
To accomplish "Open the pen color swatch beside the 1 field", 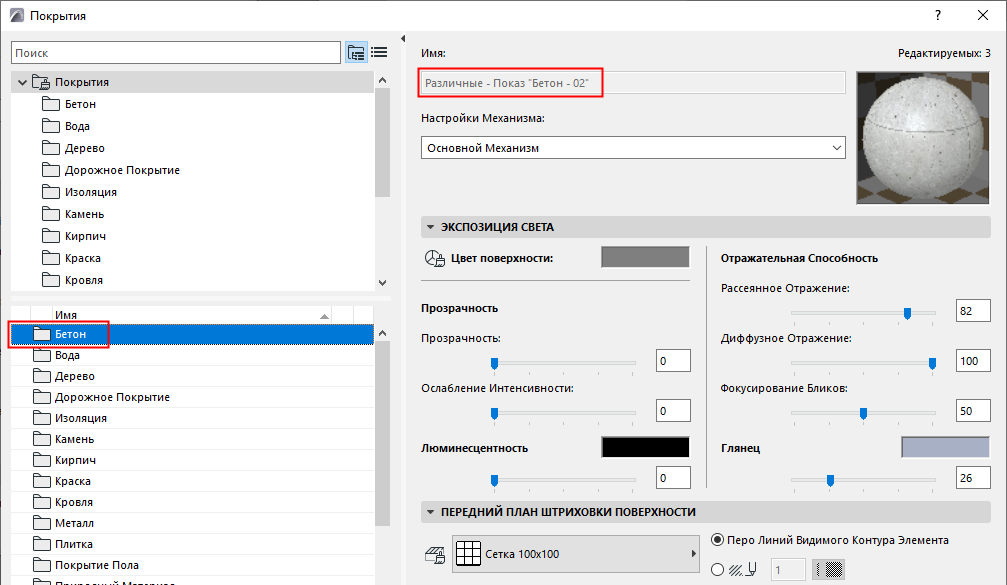I will [x=828, y=569].
